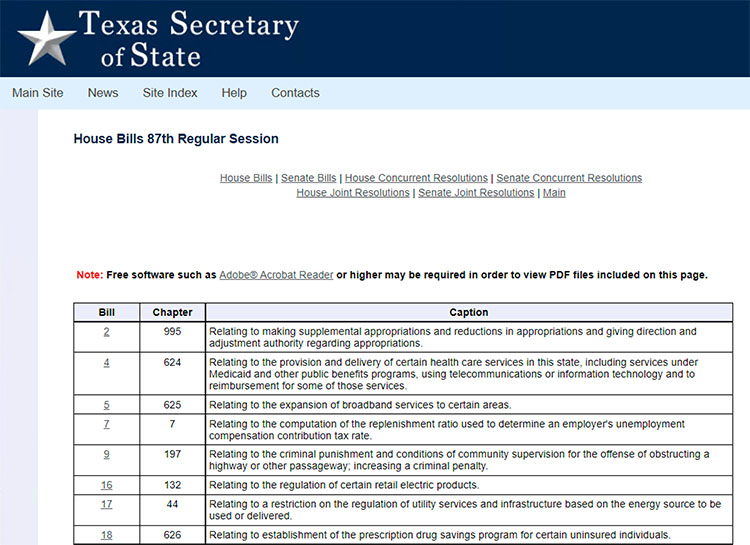Open the Adobe Acrobat Reader link
This screenshot has height=545, width=750.
click(x=276, y=275)
